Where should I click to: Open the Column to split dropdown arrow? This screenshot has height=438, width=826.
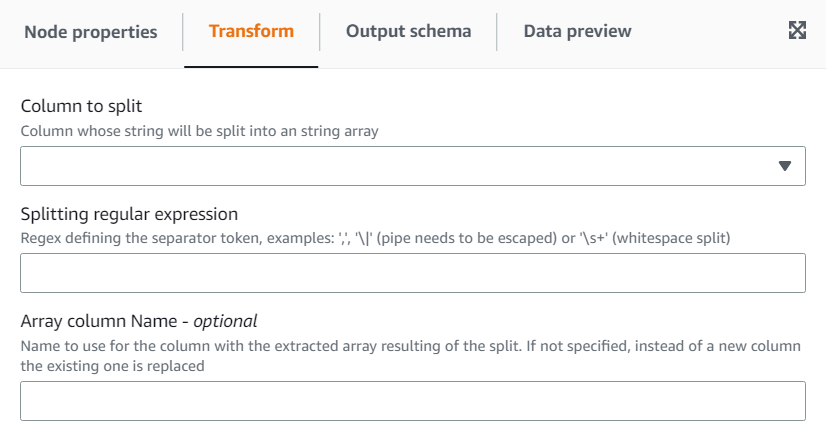[x=785, y=166]
